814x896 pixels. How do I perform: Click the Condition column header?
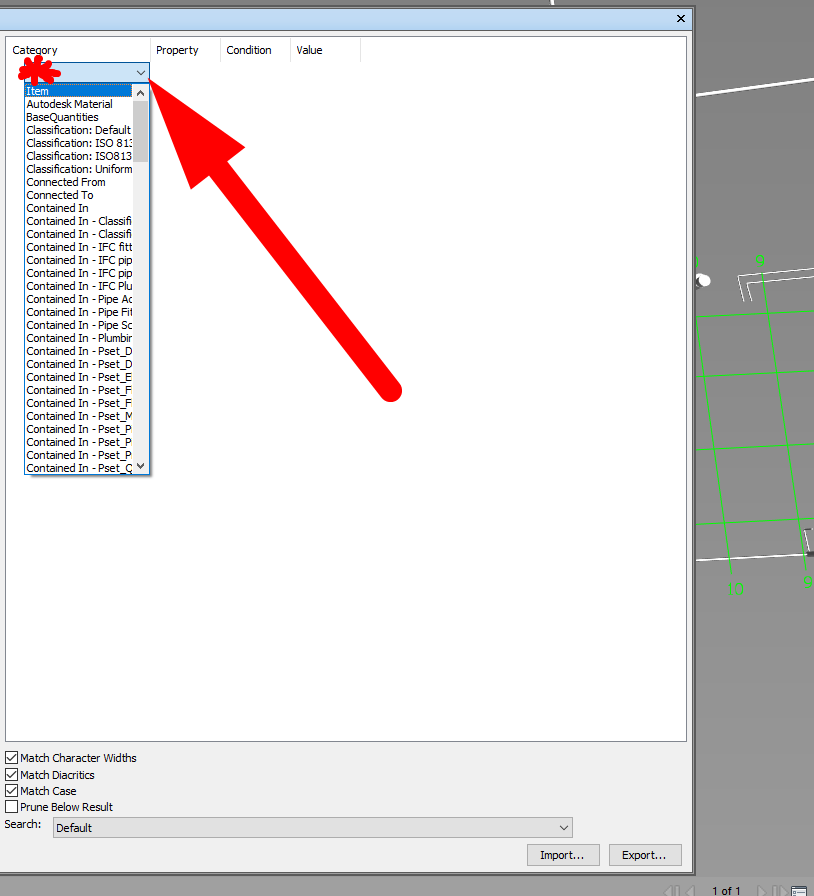pos(249,50)
